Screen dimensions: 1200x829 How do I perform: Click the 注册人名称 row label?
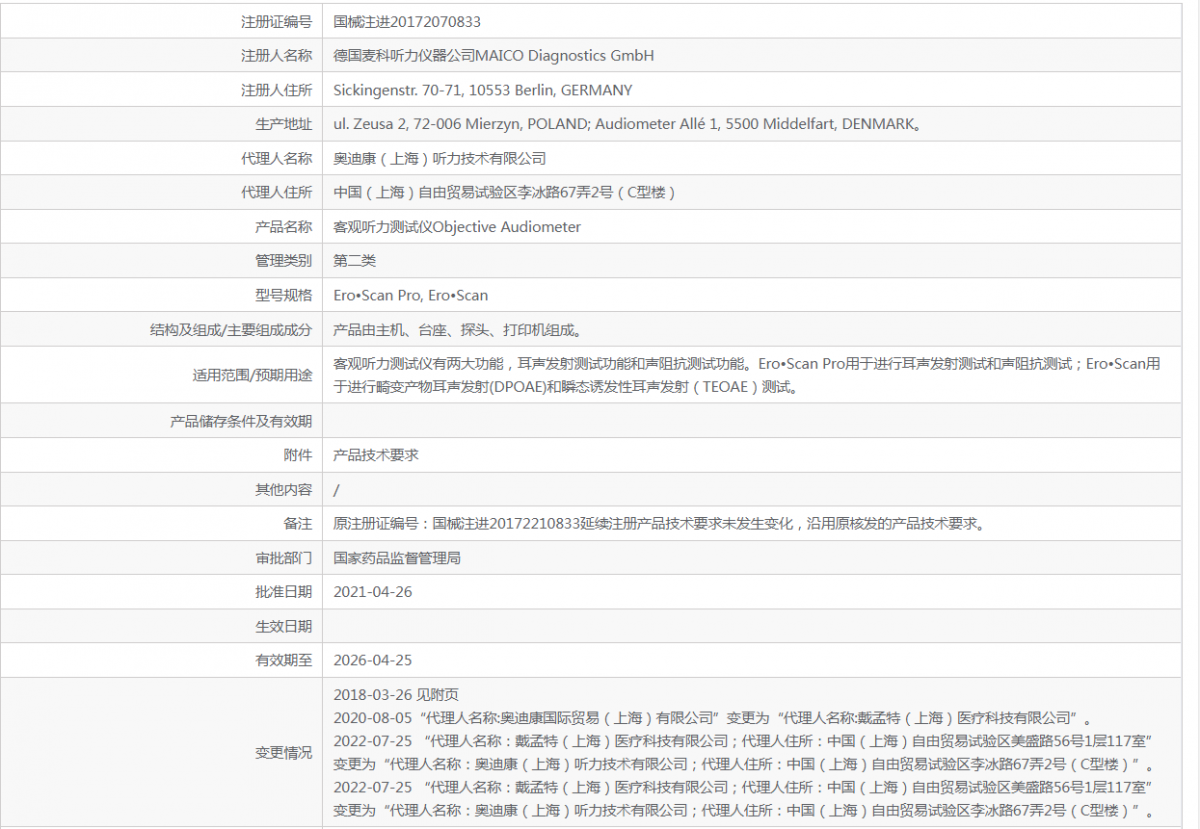coord(276,56)
